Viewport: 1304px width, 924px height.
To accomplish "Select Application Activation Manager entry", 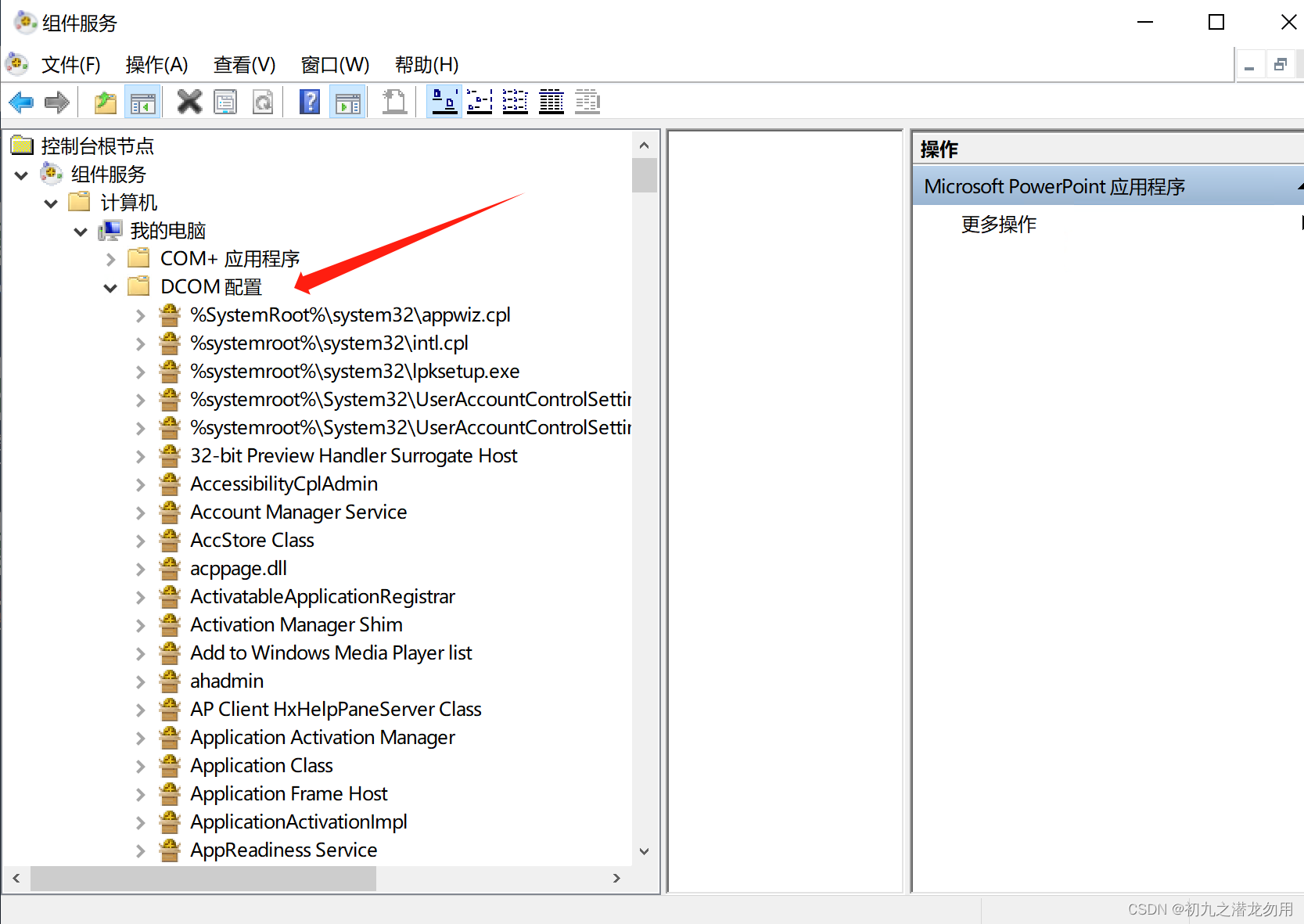I will pos(322,737).
